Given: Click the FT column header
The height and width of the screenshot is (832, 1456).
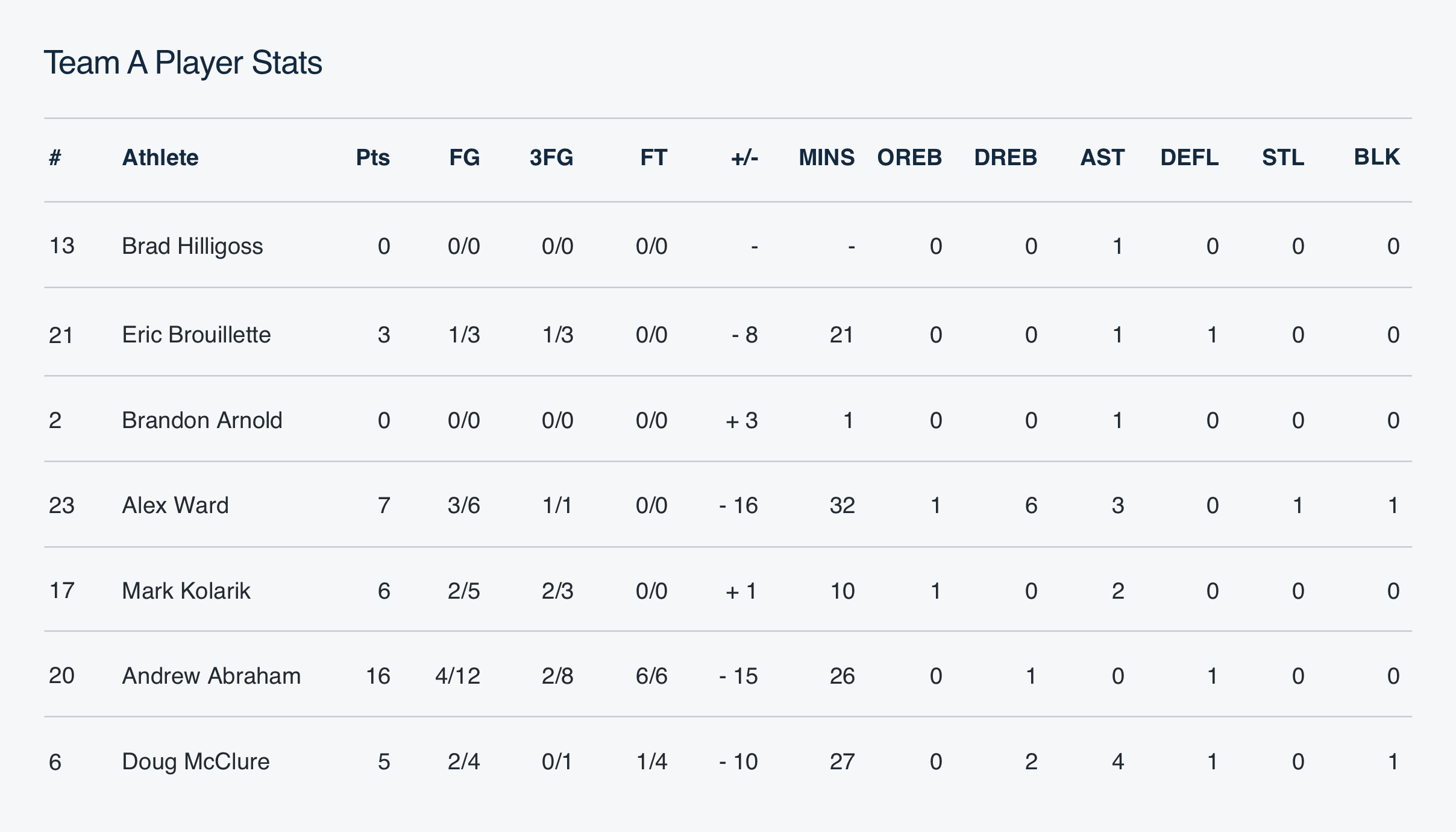Looking at the screenshot, I should click(653, 158).
